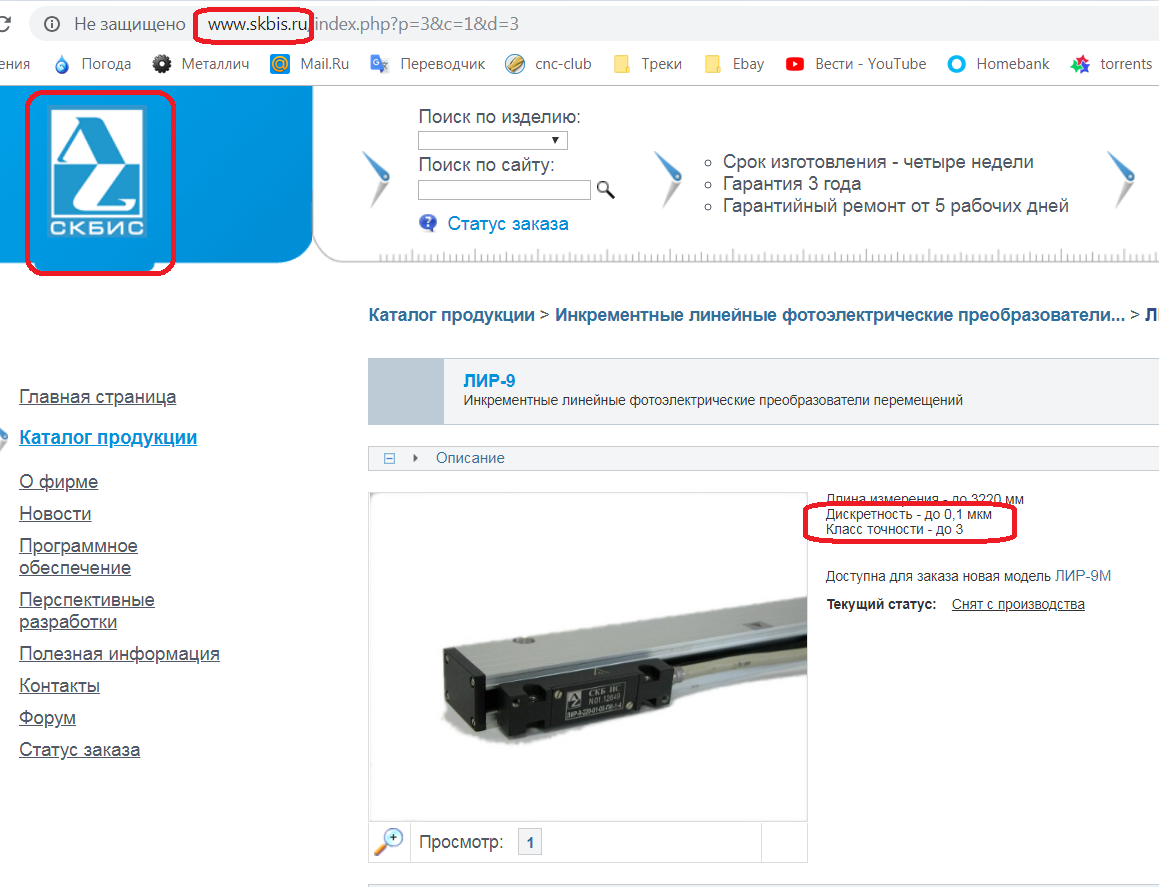Click the Срок изготовления - четыре недели text
Image resolution: width=1159 pixels, height=887 pixels.
point(878,162)
